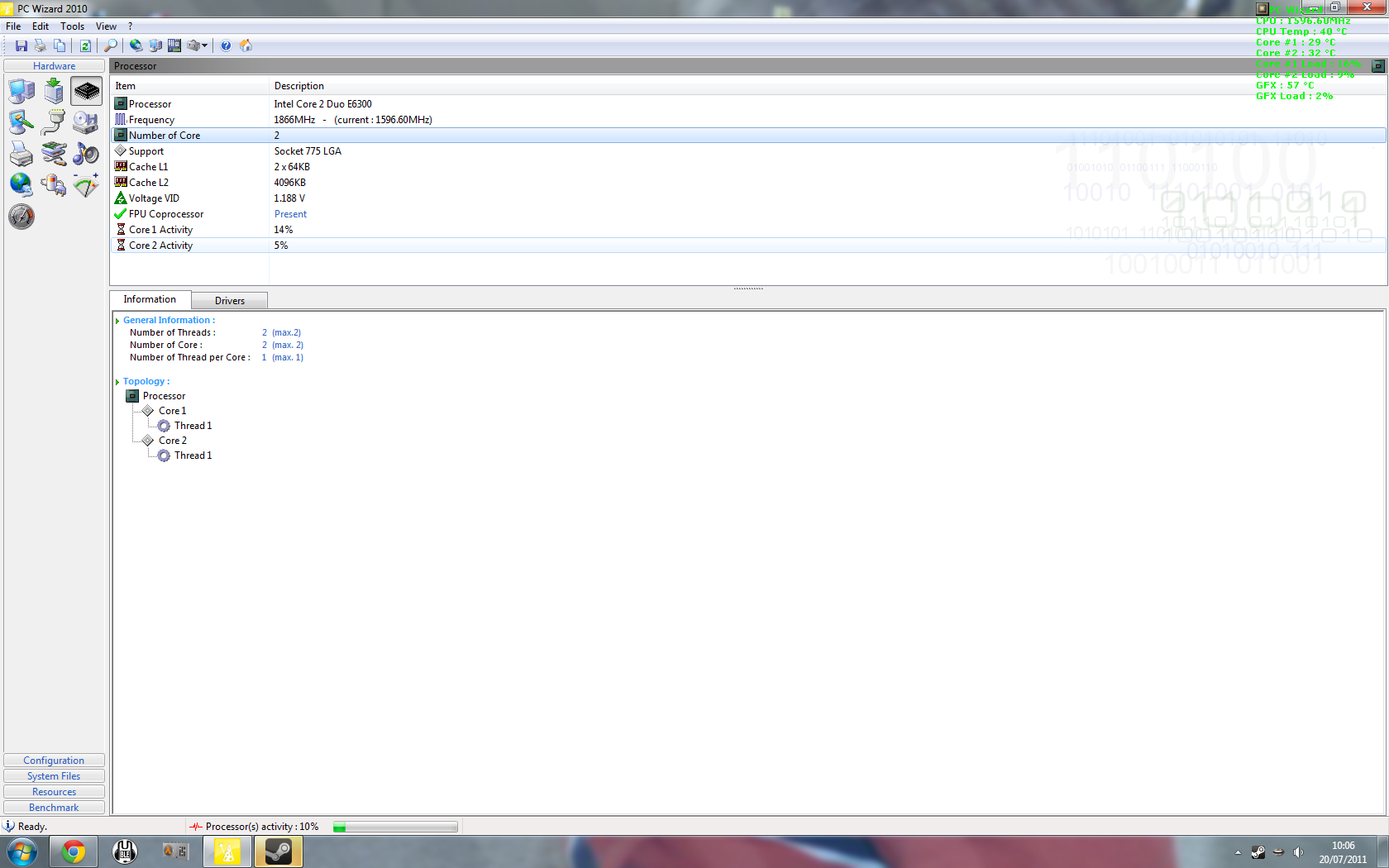Click the green Refresh toolbar icon
Image resolution: width=1389 pixels, height=868 pixels.
click(85, 45)
